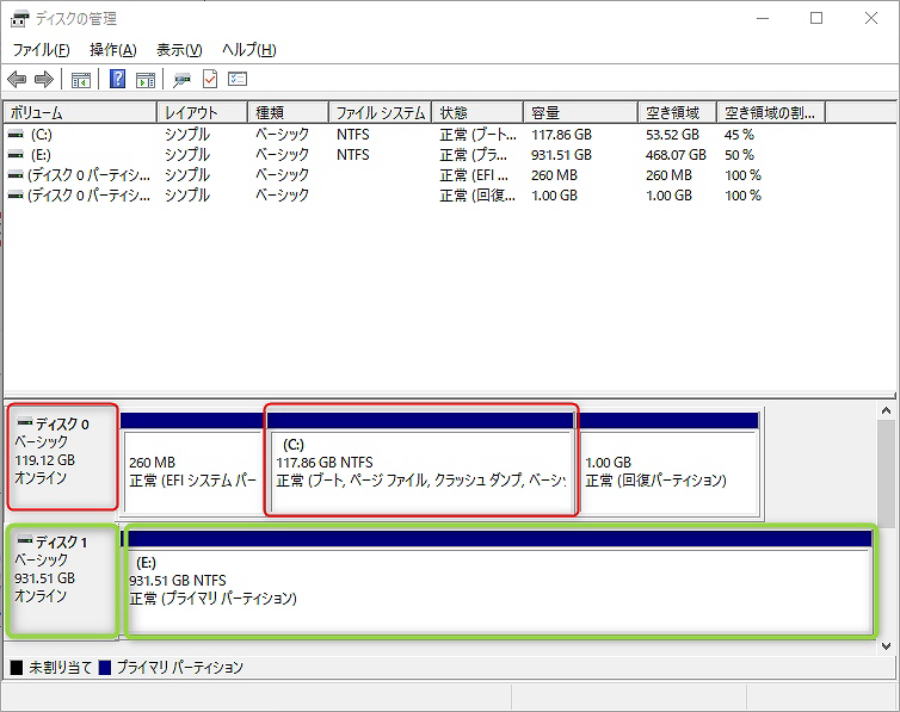
Task: Click the ディスク 1 931.51 GB label panel
Action: pyautogui.click(x=61, y=581)
